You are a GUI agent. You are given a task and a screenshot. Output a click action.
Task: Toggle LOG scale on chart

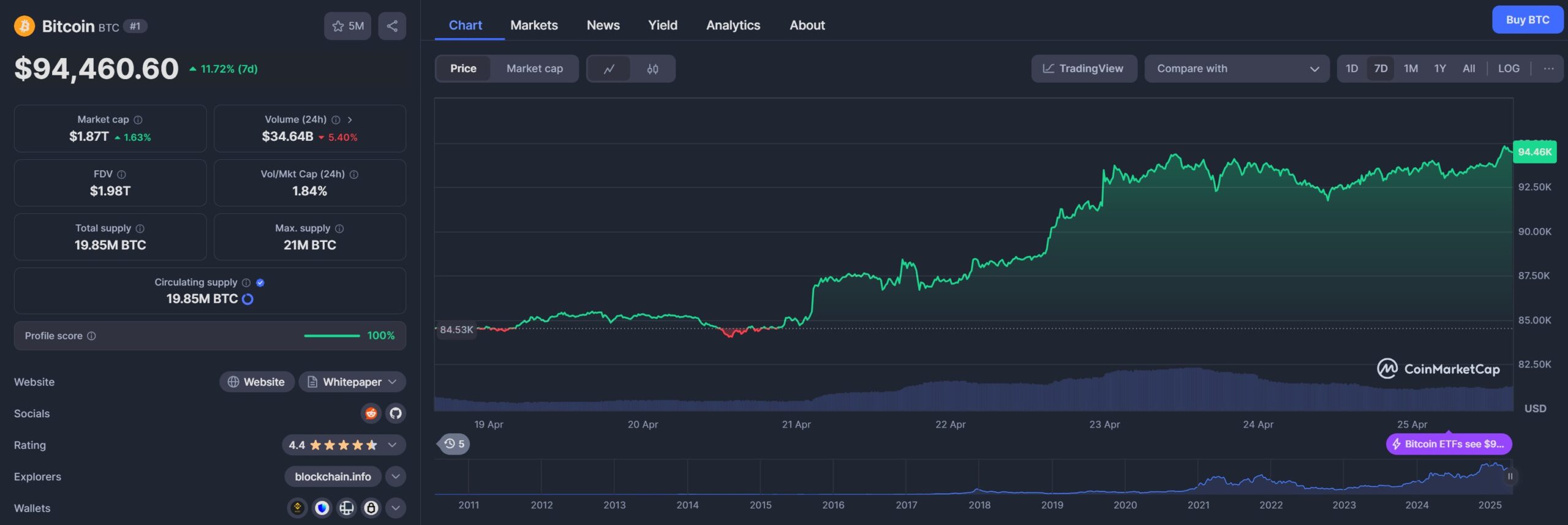[1509, 69]
